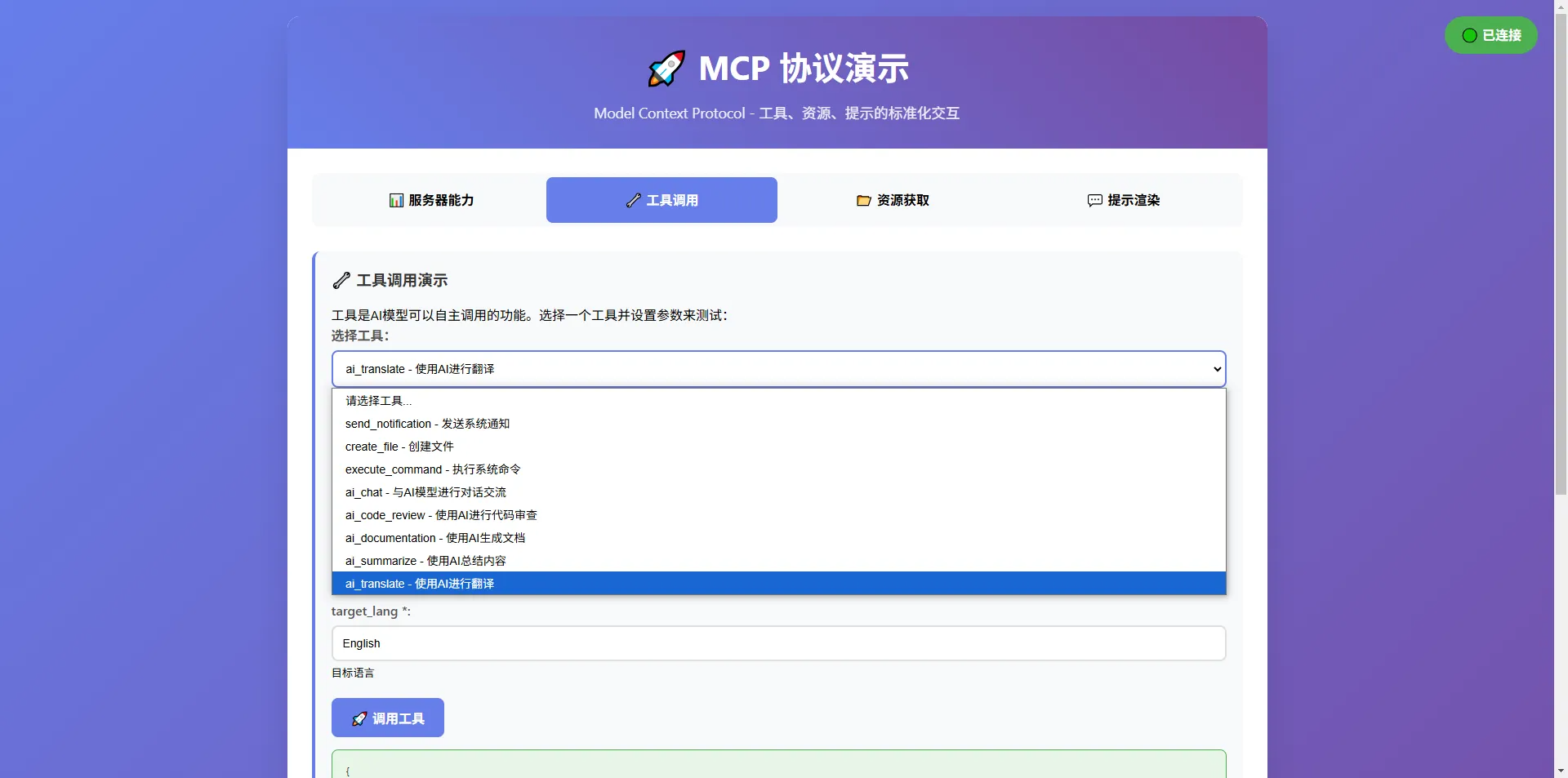Click the target_lang * field label
Viewport: 1568px width, 778px height.
tap(371, 611)
